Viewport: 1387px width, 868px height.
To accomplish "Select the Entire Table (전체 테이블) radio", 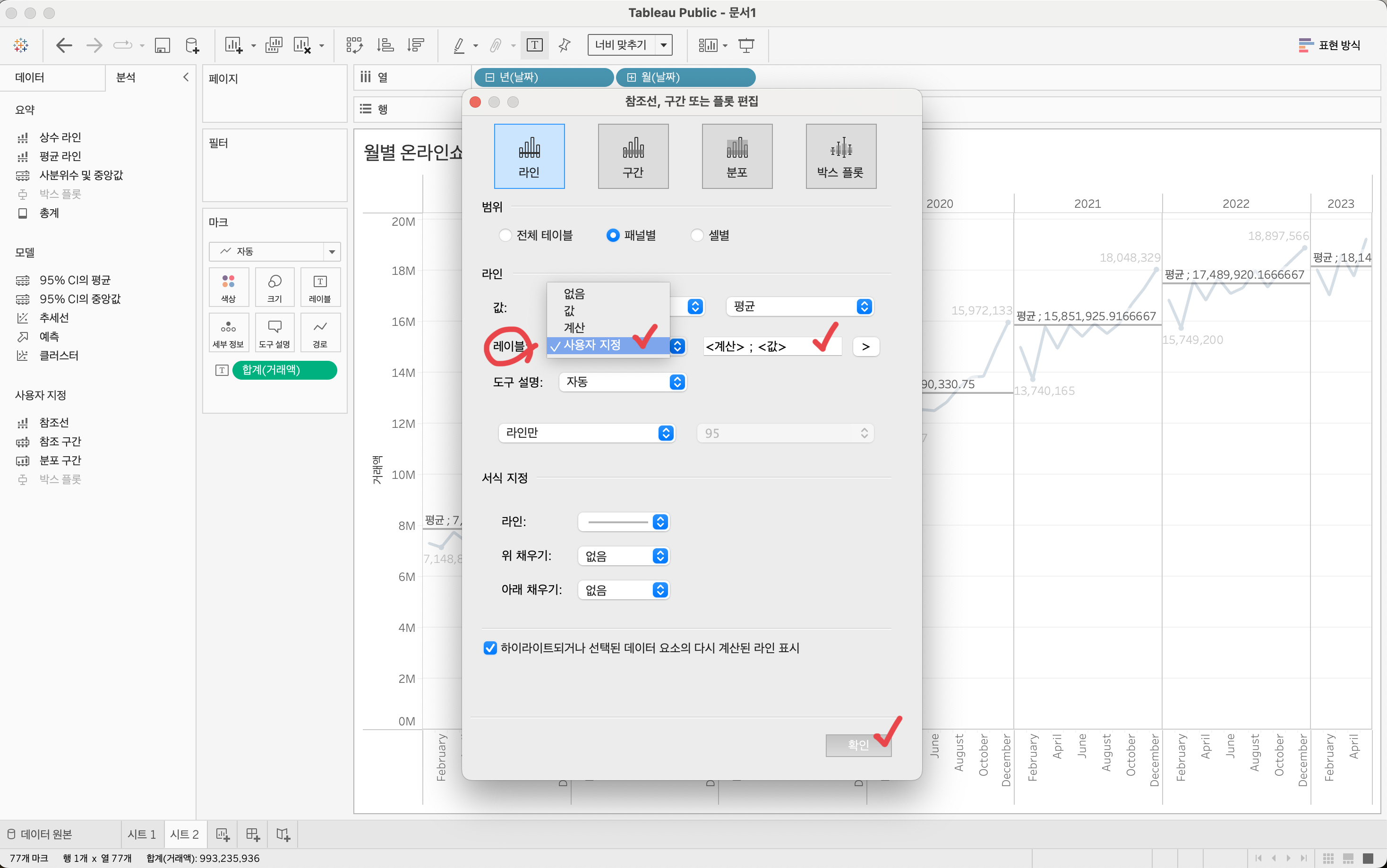I will click(505, 235).
